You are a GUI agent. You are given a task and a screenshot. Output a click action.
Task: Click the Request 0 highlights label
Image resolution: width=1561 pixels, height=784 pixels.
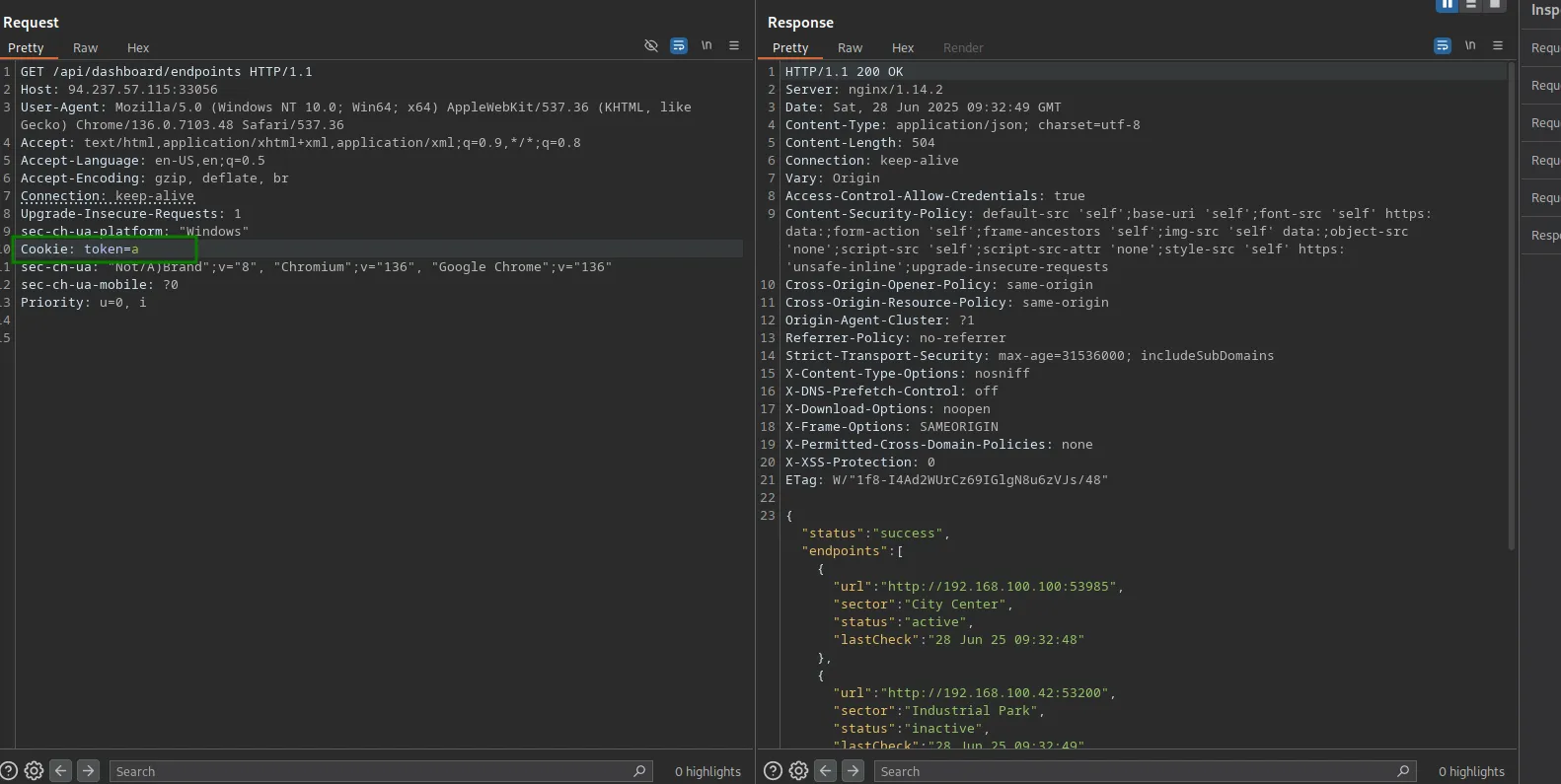click(x=707, y=771)
